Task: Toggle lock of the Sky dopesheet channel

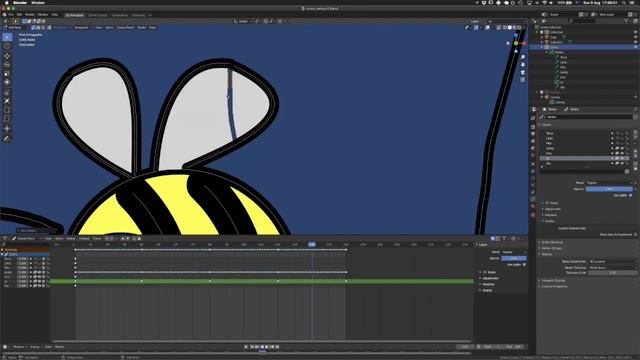Action: pos(44,286)
